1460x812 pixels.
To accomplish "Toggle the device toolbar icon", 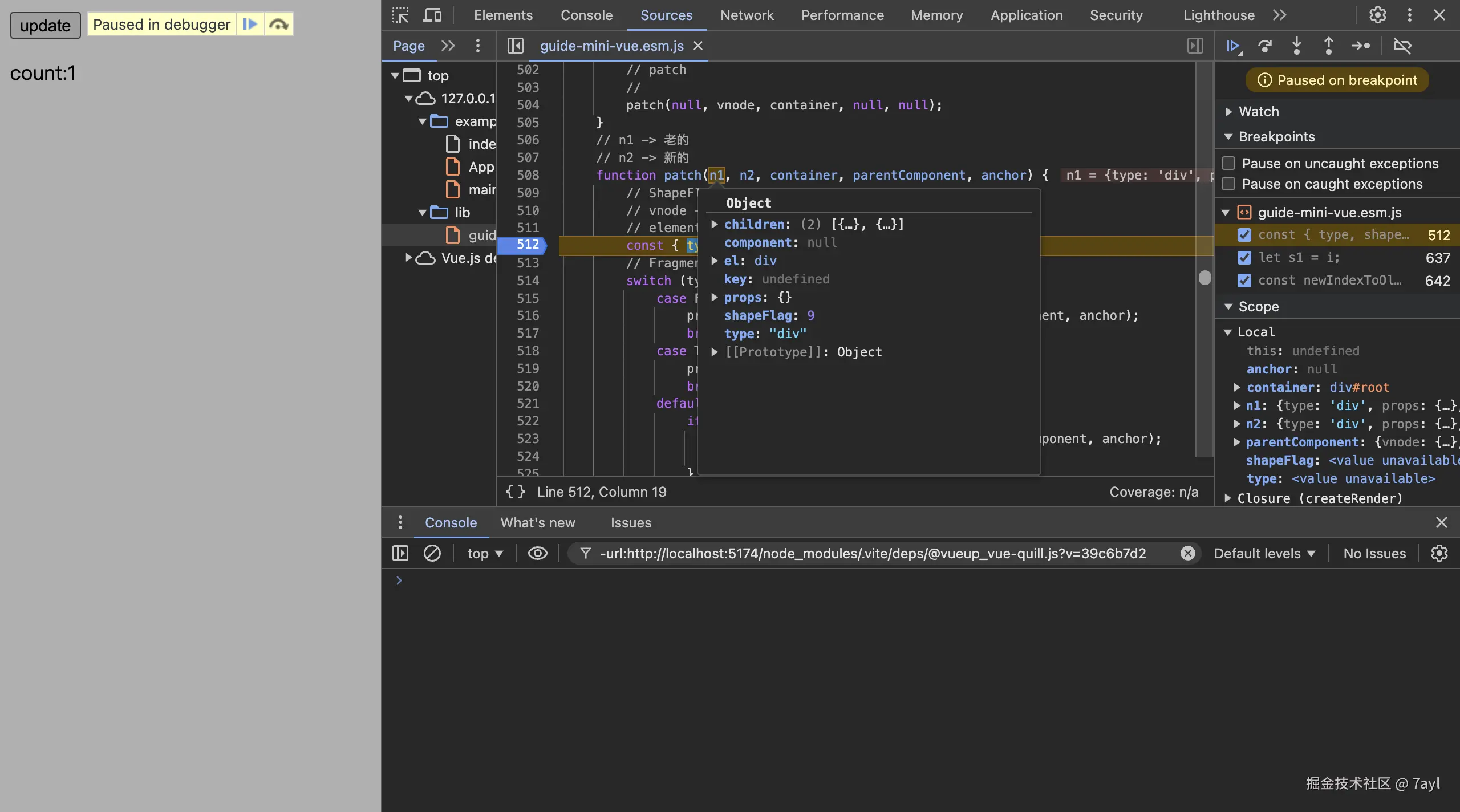I will tap(432, 15).
